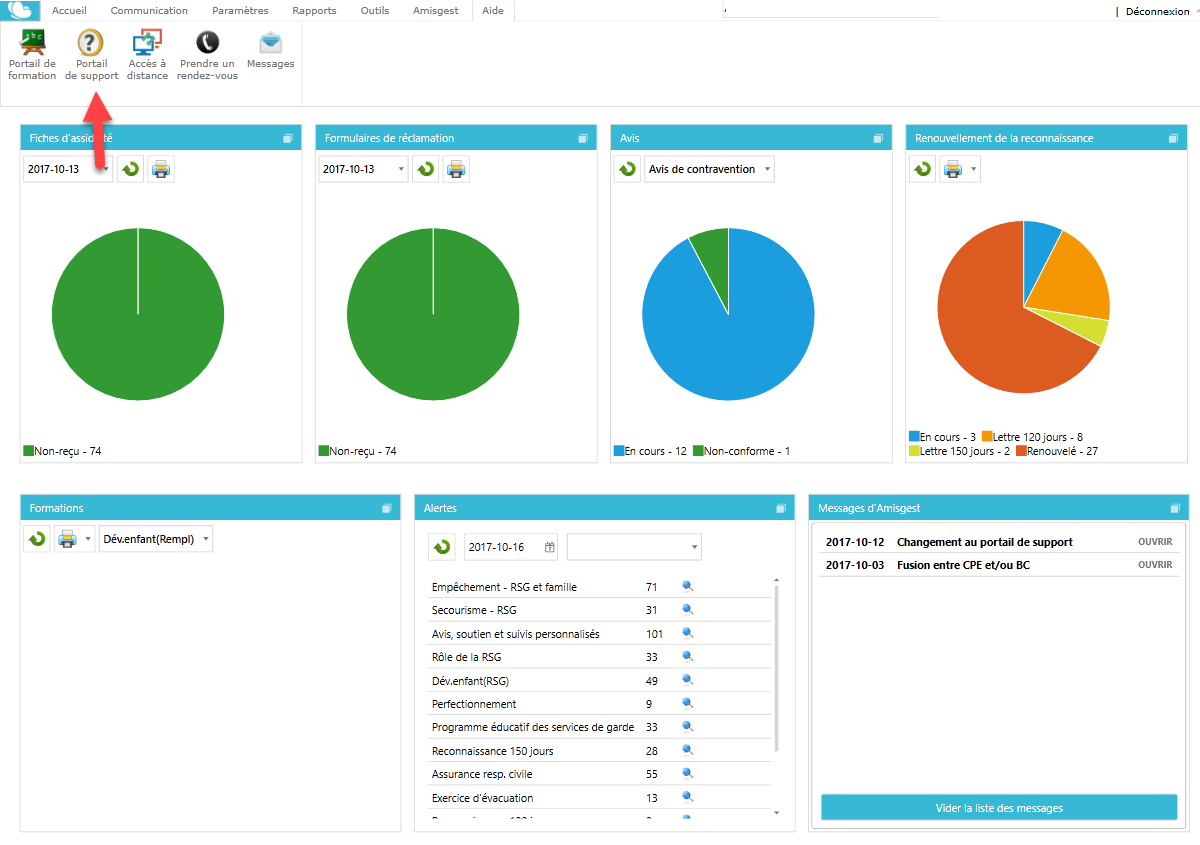Refresh Renouvellement de la reconnaissance panel
Viewport: 1200px width, 845px height.
tap(922, 169)
